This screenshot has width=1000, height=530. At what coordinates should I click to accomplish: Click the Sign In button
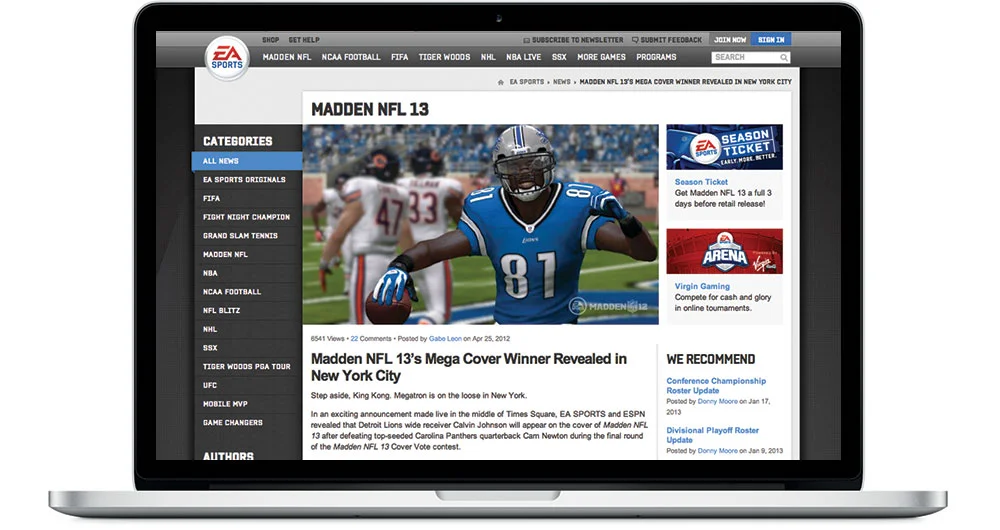click(x=771, y=40)
